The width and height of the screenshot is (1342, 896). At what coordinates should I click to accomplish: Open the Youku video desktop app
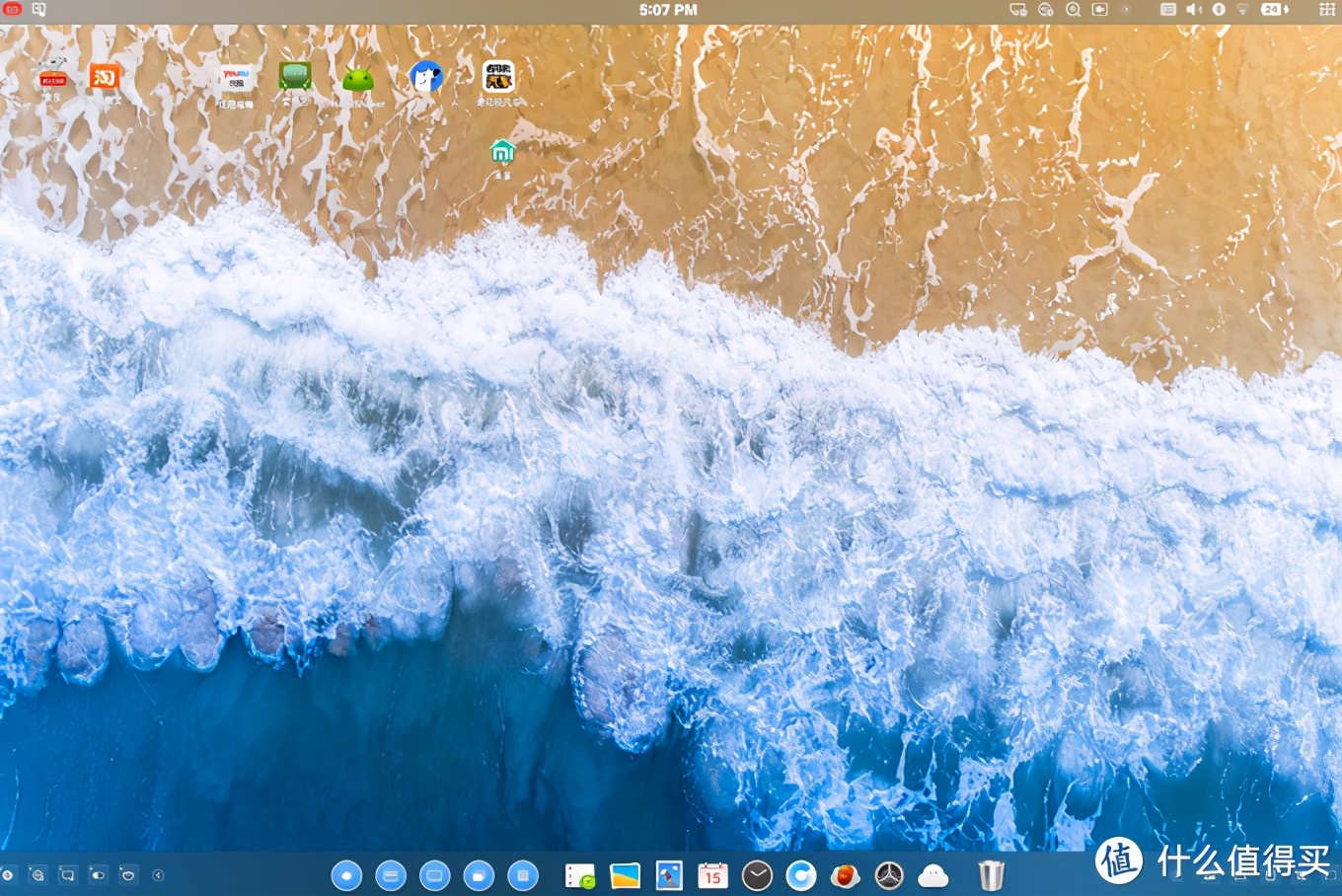[x=235, y=79]
